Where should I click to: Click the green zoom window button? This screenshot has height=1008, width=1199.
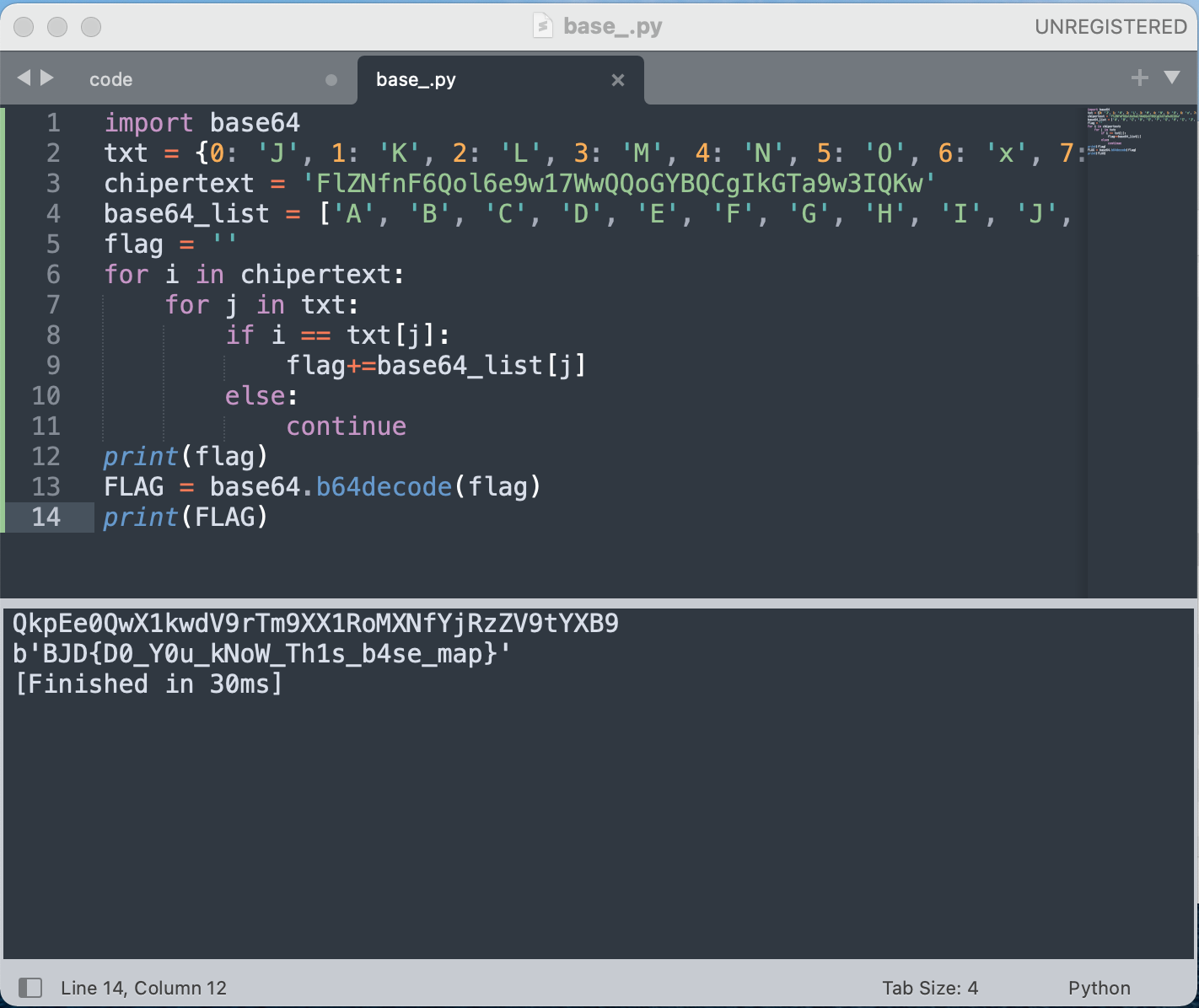[x=91, y=27]
